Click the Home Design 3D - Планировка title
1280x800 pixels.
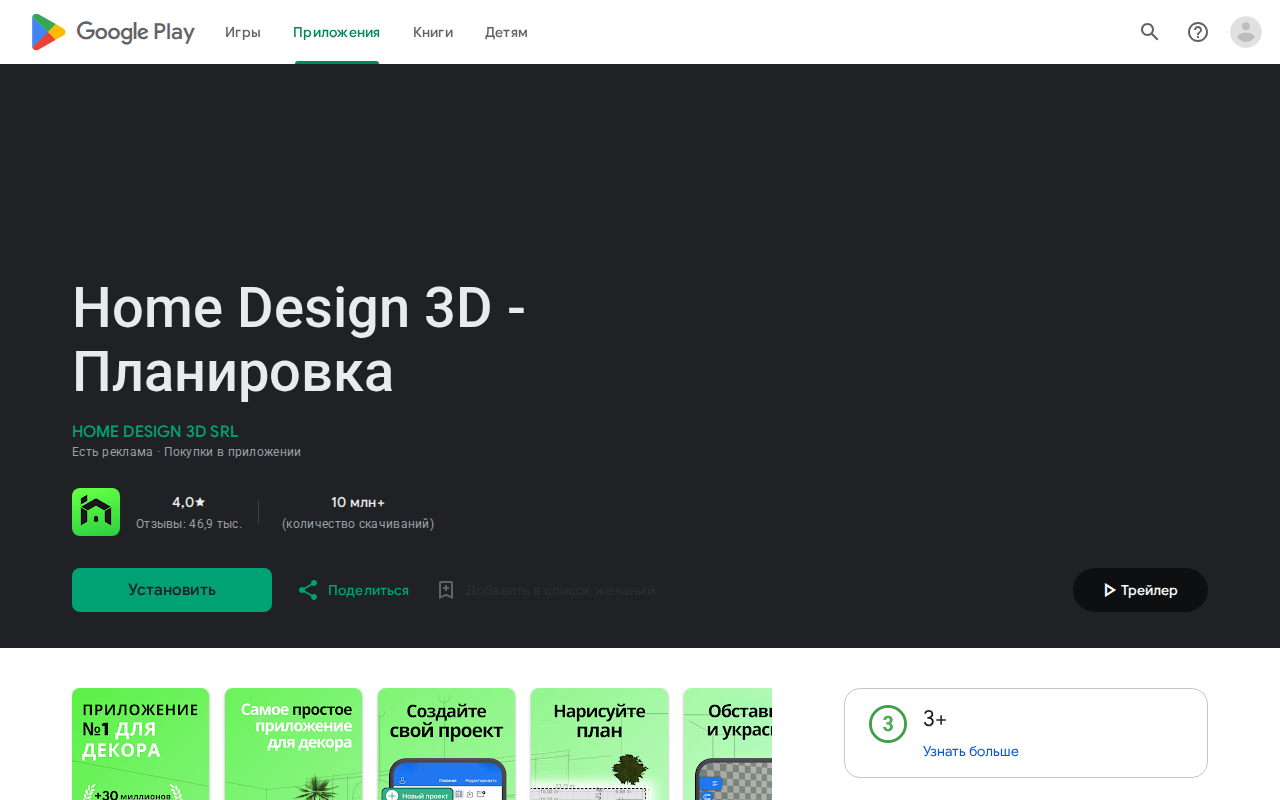tap(299, 340)
